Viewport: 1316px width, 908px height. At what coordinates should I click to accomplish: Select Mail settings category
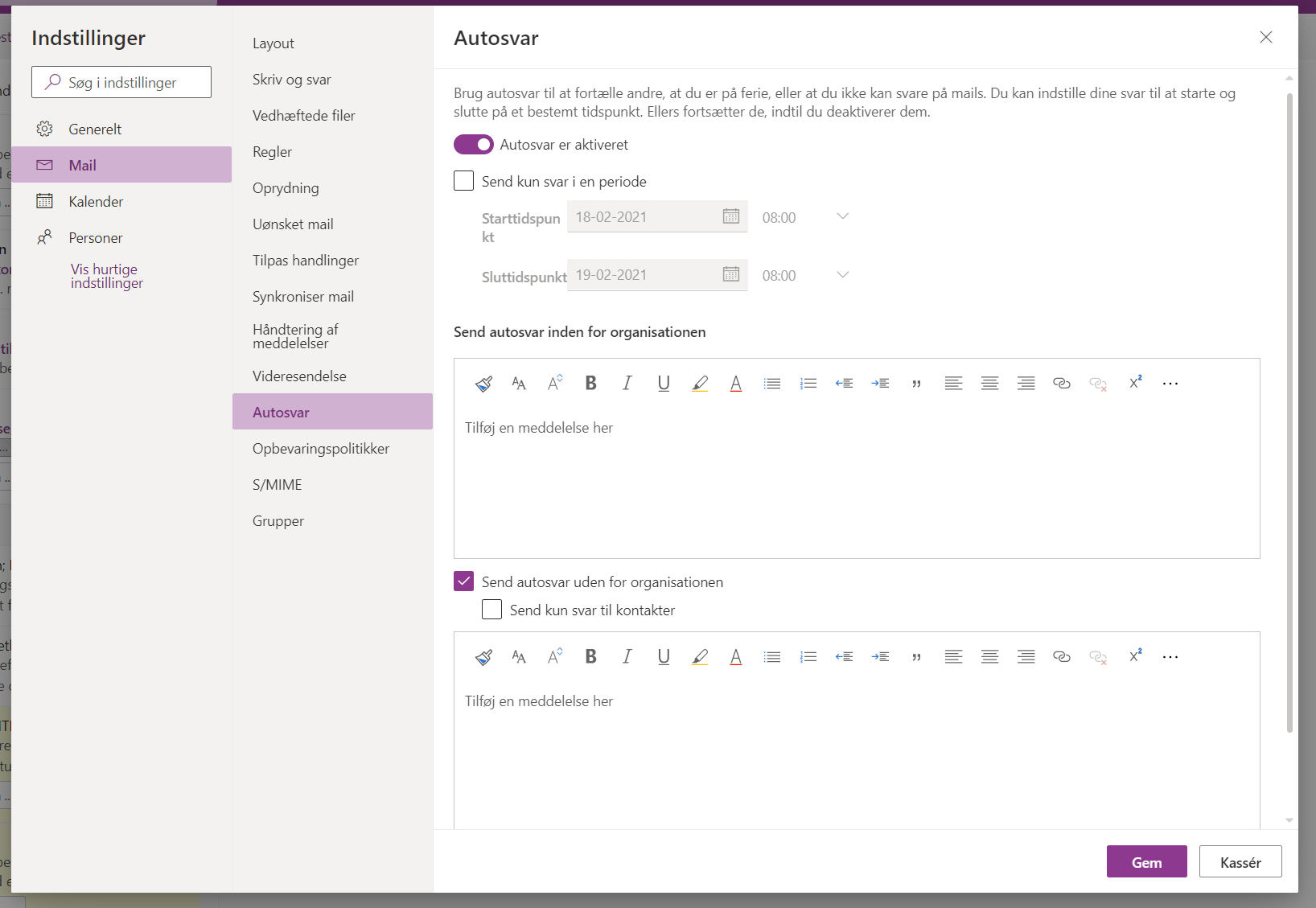pos(121,165)
